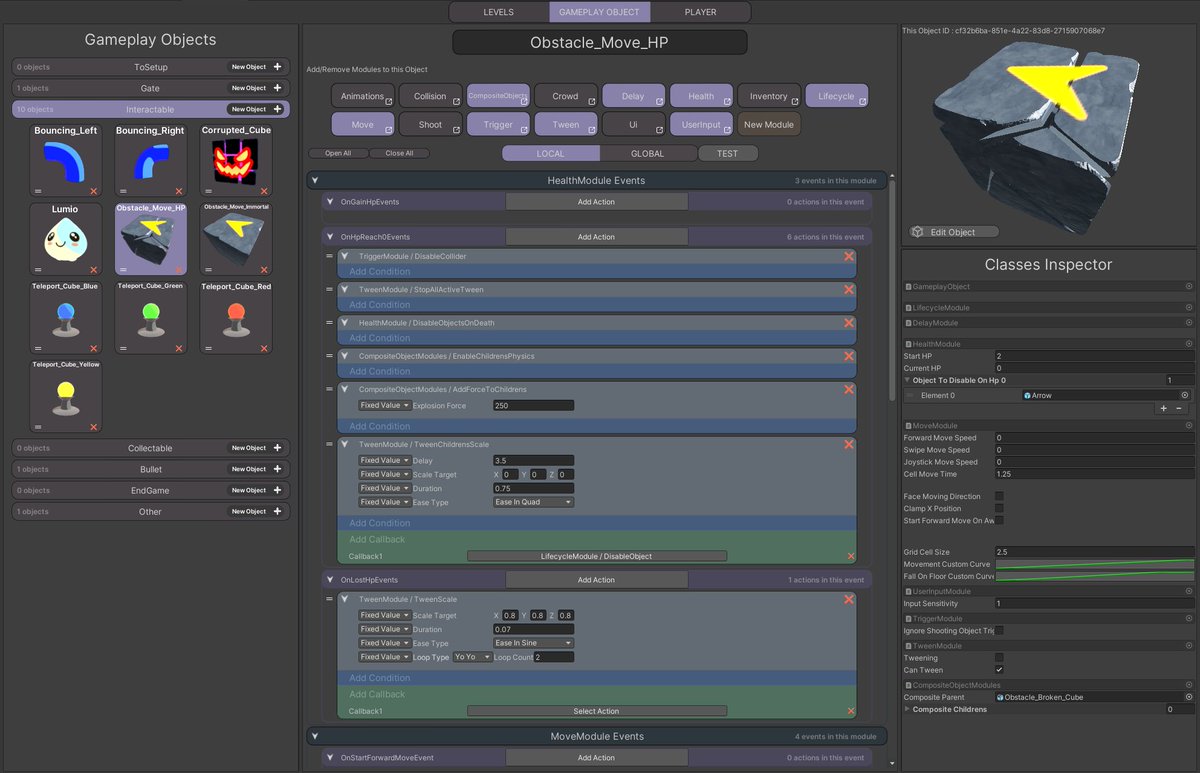Delete the Corrupted_Cube object with red X
Screen dimensions: 1200x773
264,190
